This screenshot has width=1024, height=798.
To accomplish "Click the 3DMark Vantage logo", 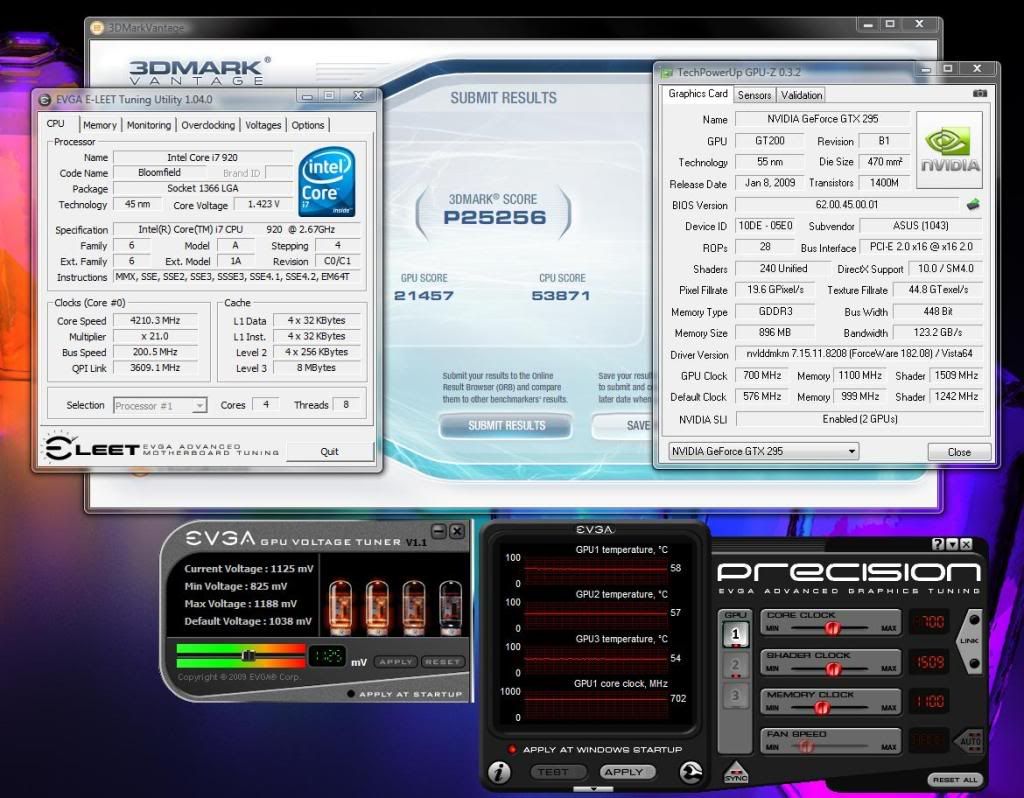I will [199, 71].
